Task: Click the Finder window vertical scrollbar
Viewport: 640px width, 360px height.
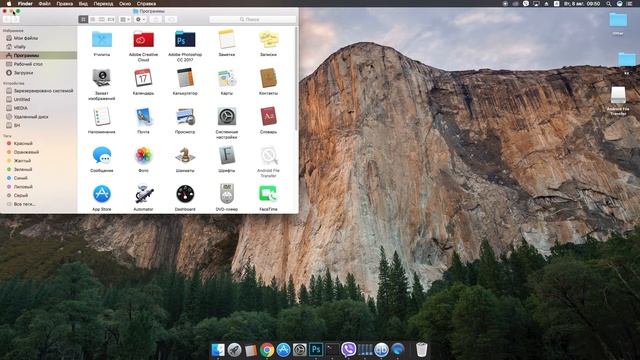Action: [x=296, y=78]
